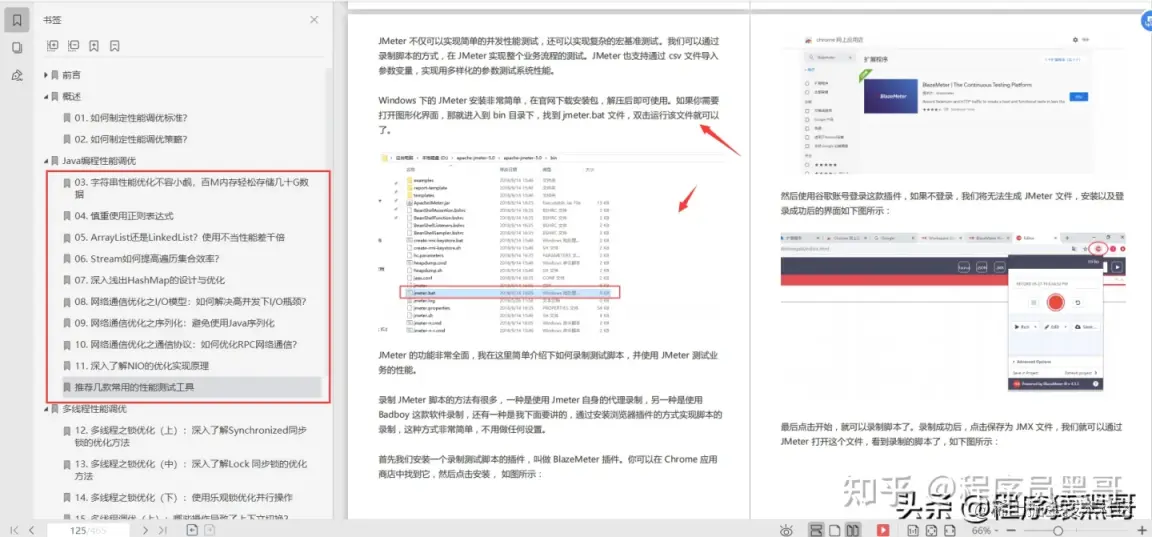
Task: Go to next page arrow
Action: (145, 530)
